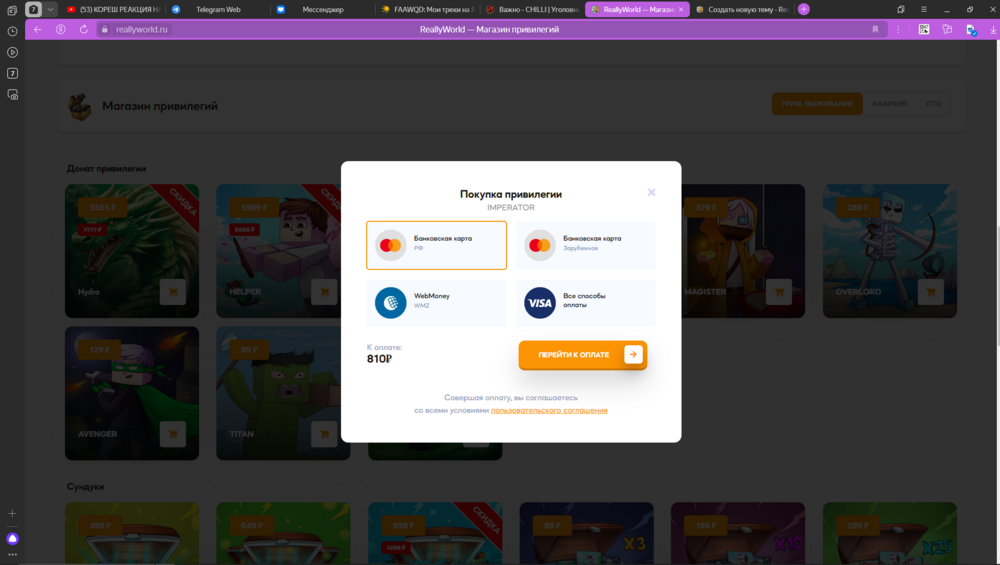Select the foreign bank card payment option
Viewport: 1000px width, 565px height.
(x=585, y=246)
